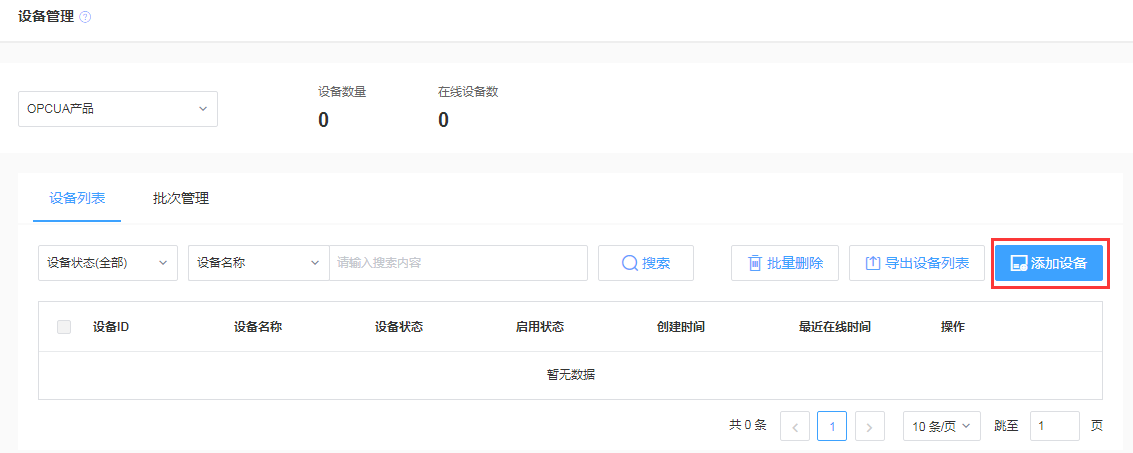Select page 1 in pagination
Viewport: 1133px width, 453px height.
832,426
